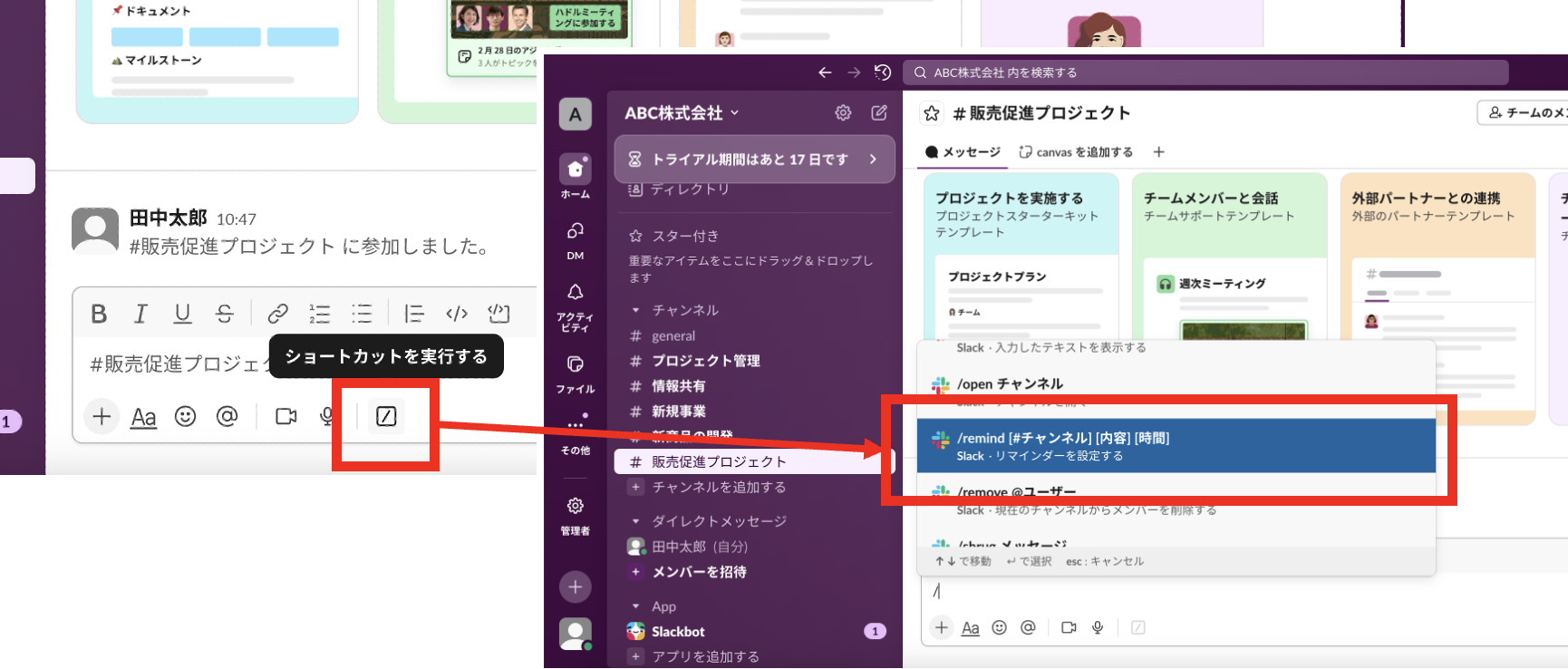Open the user profile avatar at rail bottom
Viewport: 1568px width, 669px height.
pyautogui.click(x=575, y=634)
